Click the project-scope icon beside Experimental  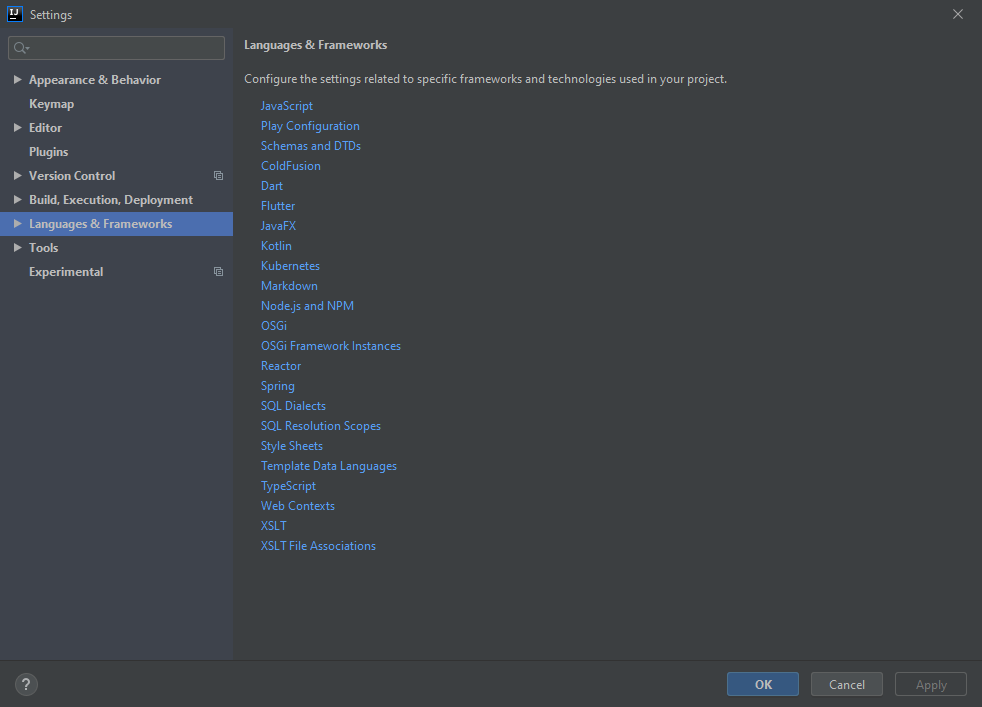pyautogui.click(x=218, y=271)
